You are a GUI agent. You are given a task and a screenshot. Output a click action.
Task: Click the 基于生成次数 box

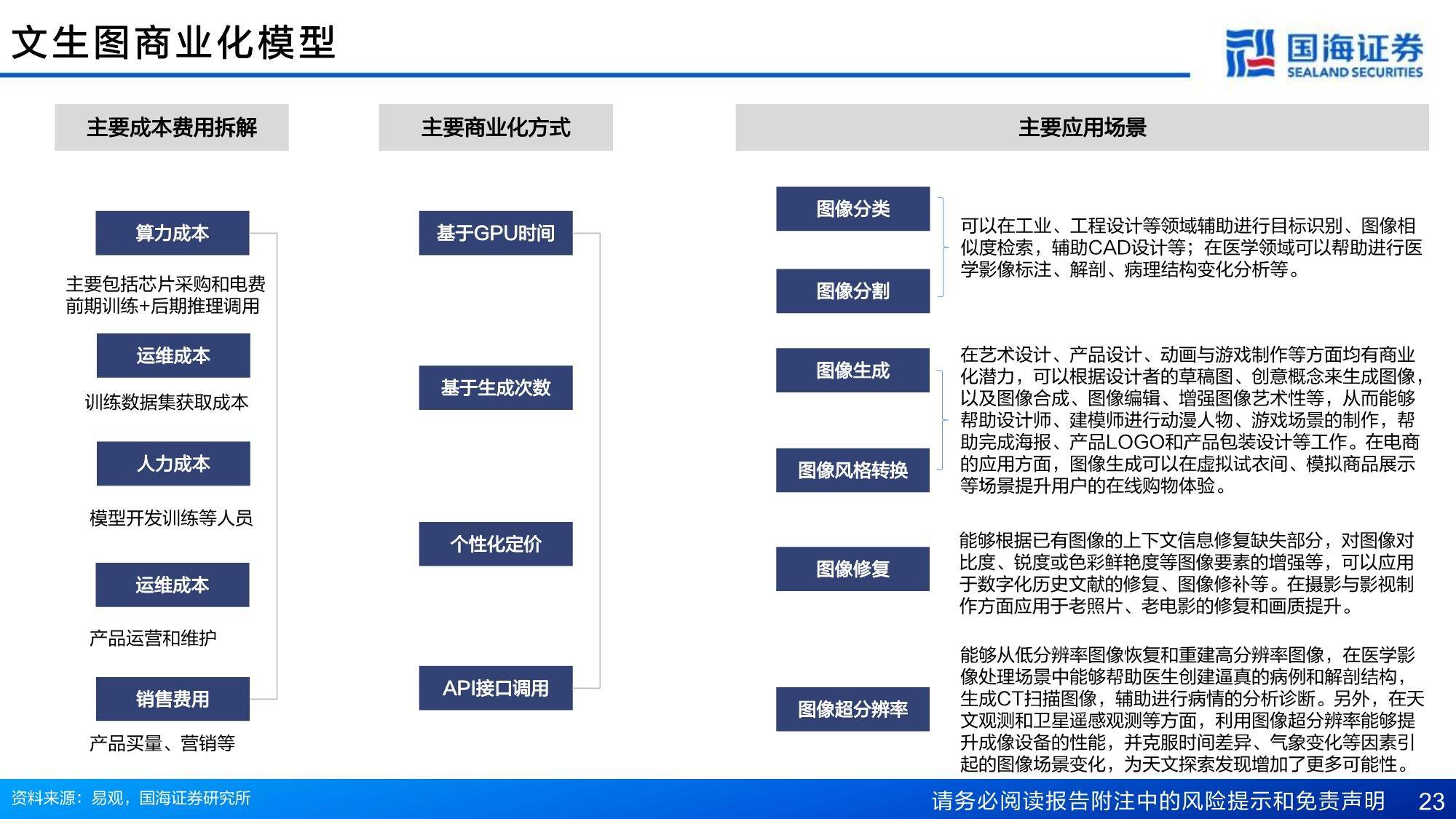coord(496,387)
